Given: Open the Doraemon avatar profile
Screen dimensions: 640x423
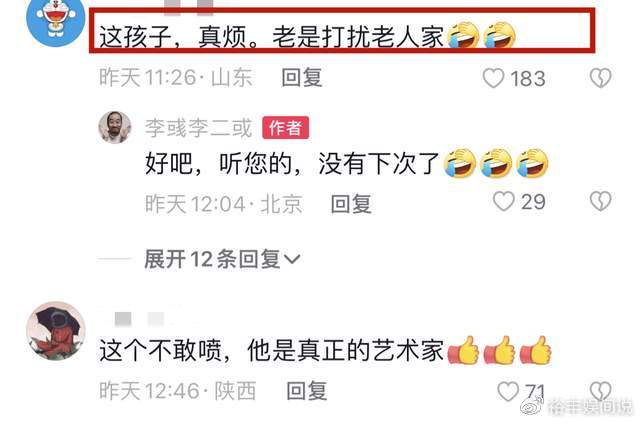Looking at the screenshot, I should tap(56, 18).
